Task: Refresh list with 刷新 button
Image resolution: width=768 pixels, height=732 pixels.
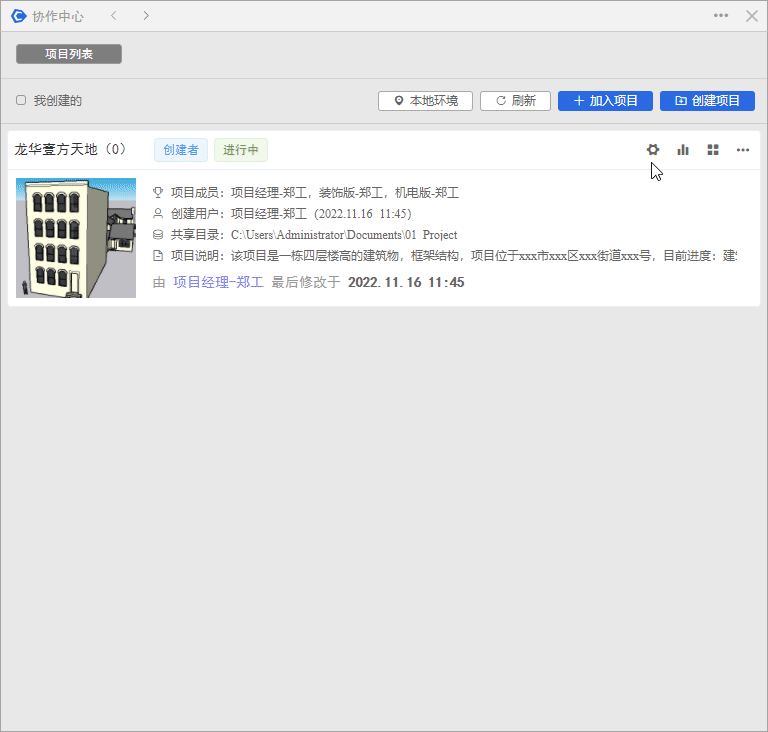Action: (x=515, y=101)
